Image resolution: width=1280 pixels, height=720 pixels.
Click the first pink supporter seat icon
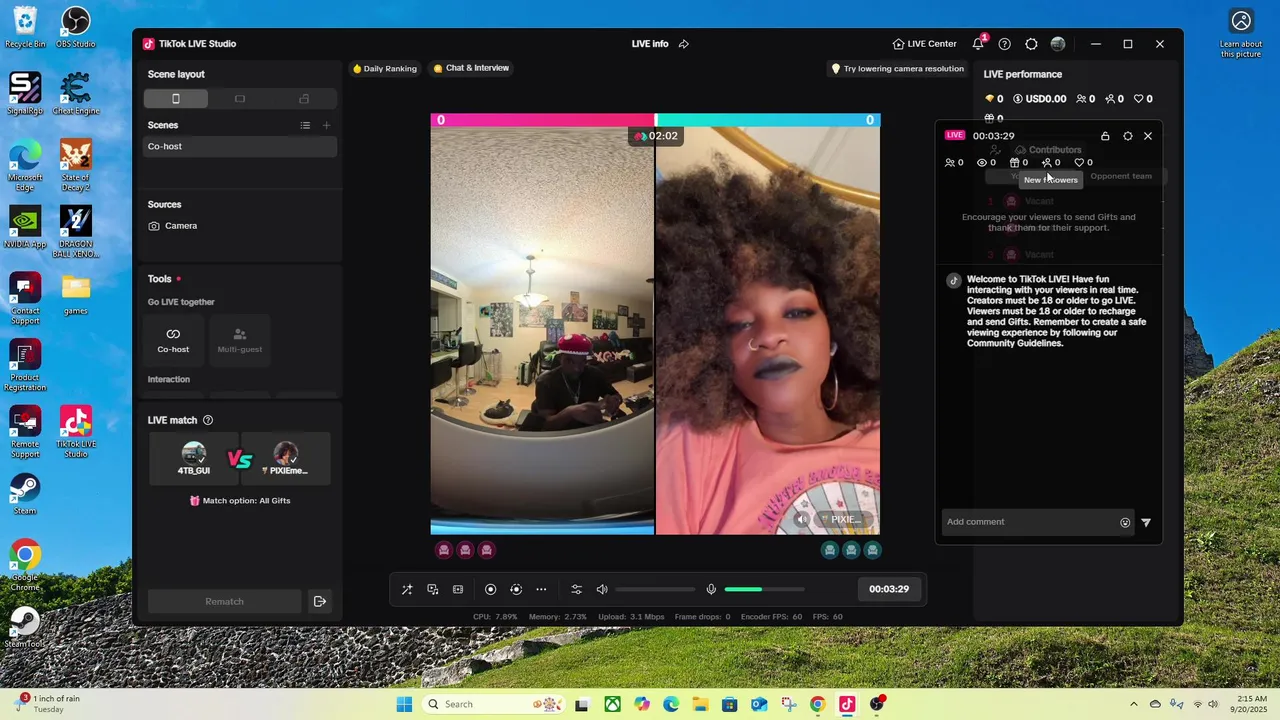[444, 550]
